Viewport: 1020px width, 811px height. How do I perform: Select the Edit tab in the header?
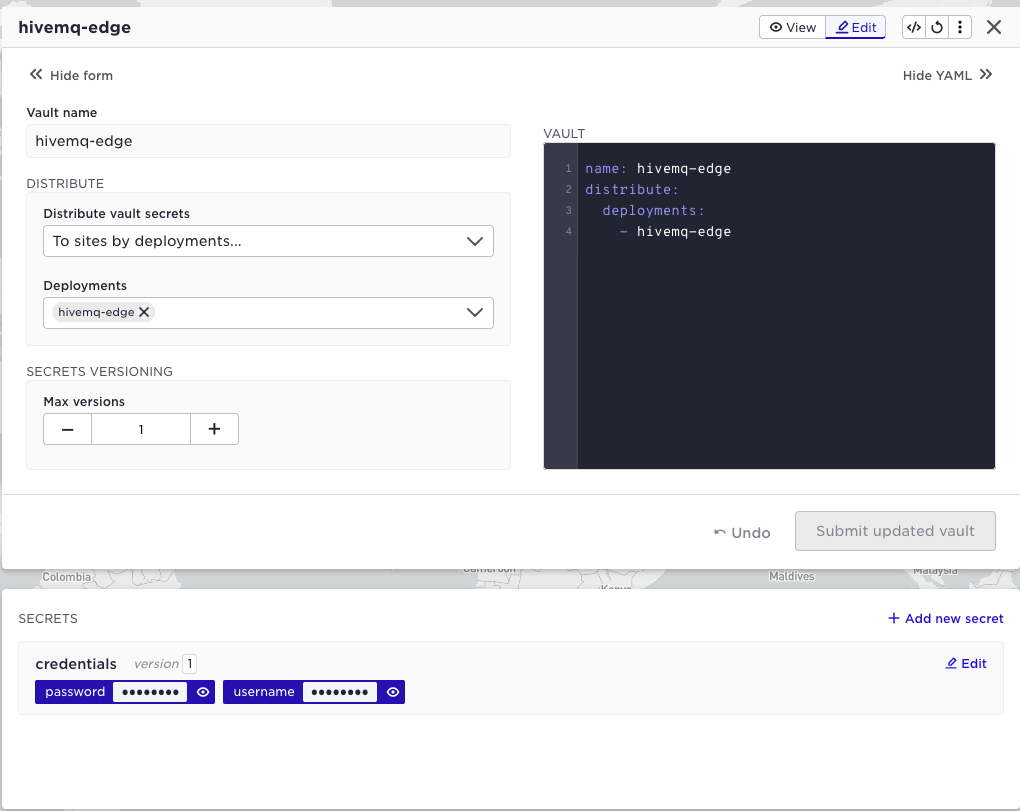coord(855,27)
